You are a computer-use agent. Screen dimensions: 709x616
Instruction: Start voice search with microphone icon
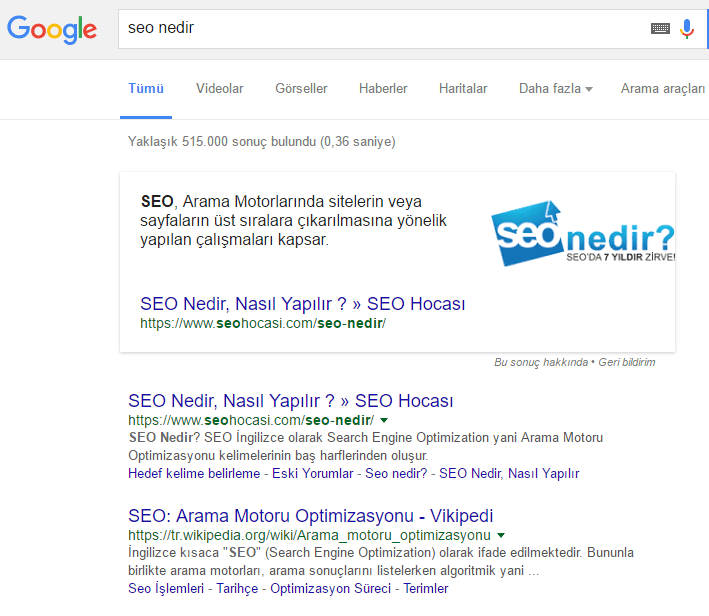click(x=687, y=29)
